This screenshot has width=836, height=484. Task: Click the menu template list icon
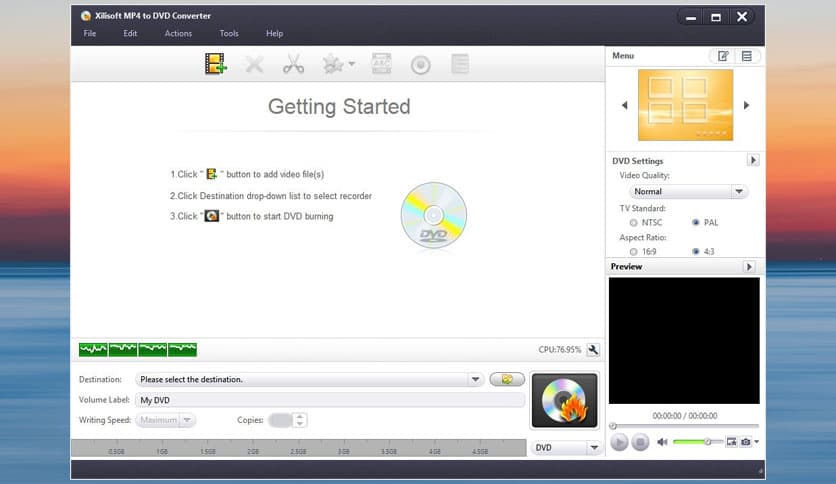[747, 56]
